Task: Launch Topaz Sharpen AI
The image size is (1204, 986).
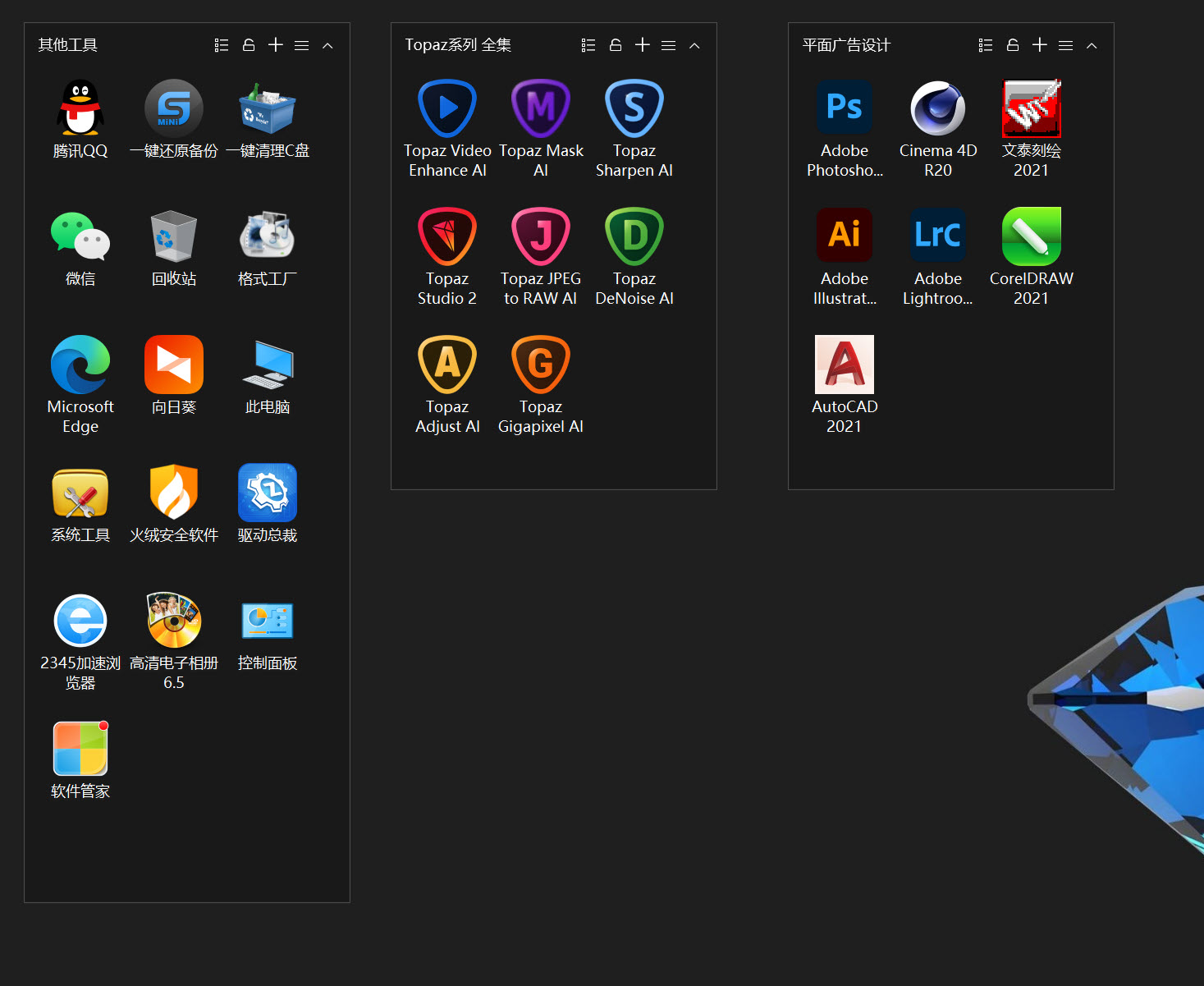Action: coord(634,108)
